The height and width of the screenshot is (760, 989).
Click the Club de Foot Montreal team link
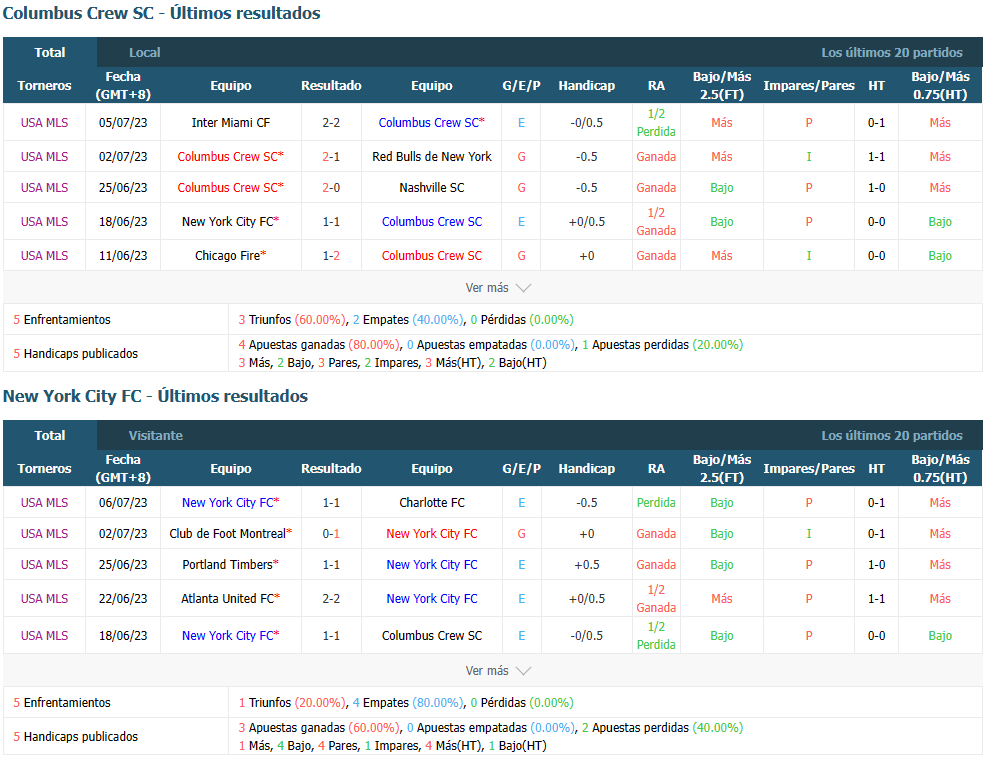click(x=228, y=534)
